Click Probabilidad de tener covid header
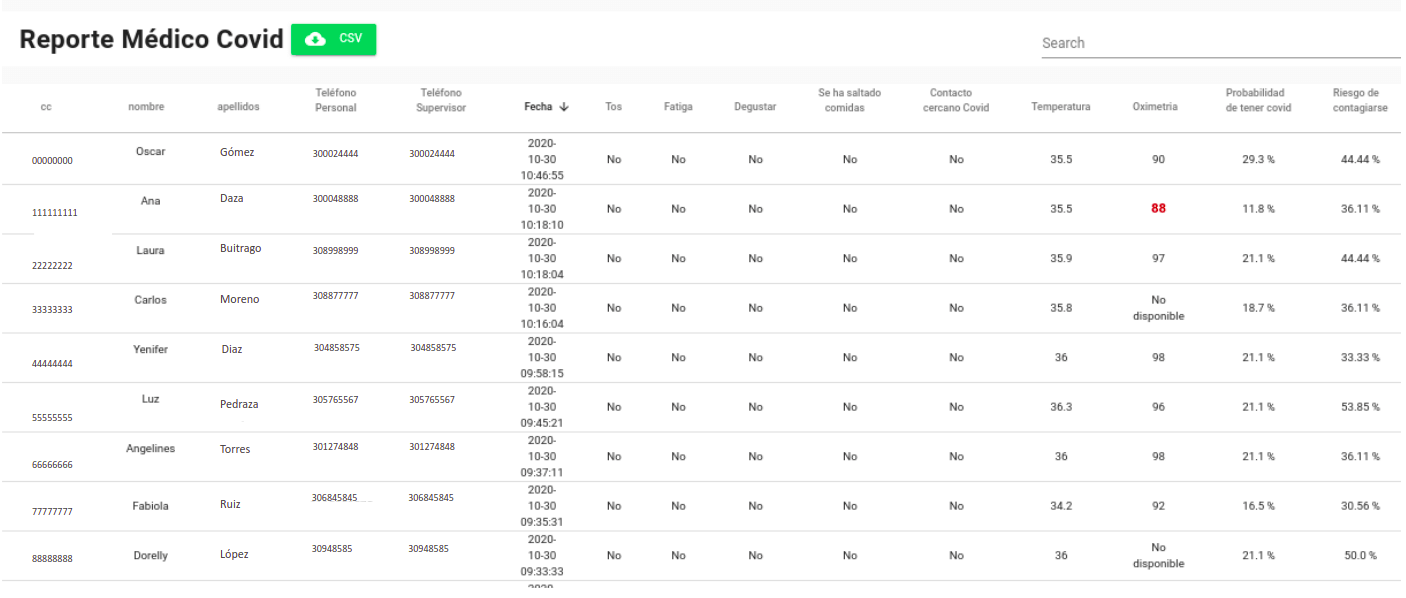Screen dimensions: 1406x598 pyautogui.click(x=1258, y=100)
